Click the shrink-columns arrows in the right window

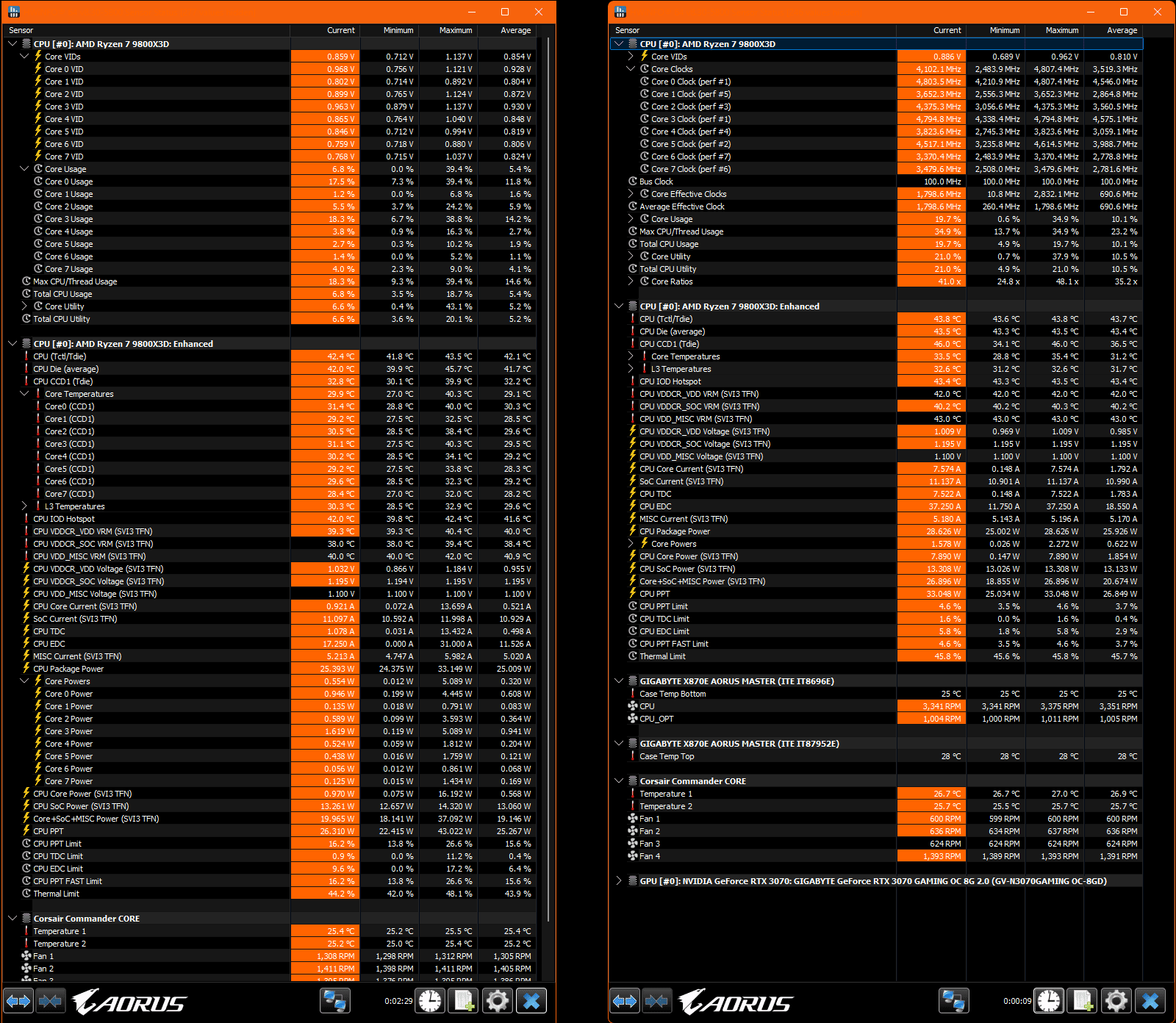(x=656, y=1001)
